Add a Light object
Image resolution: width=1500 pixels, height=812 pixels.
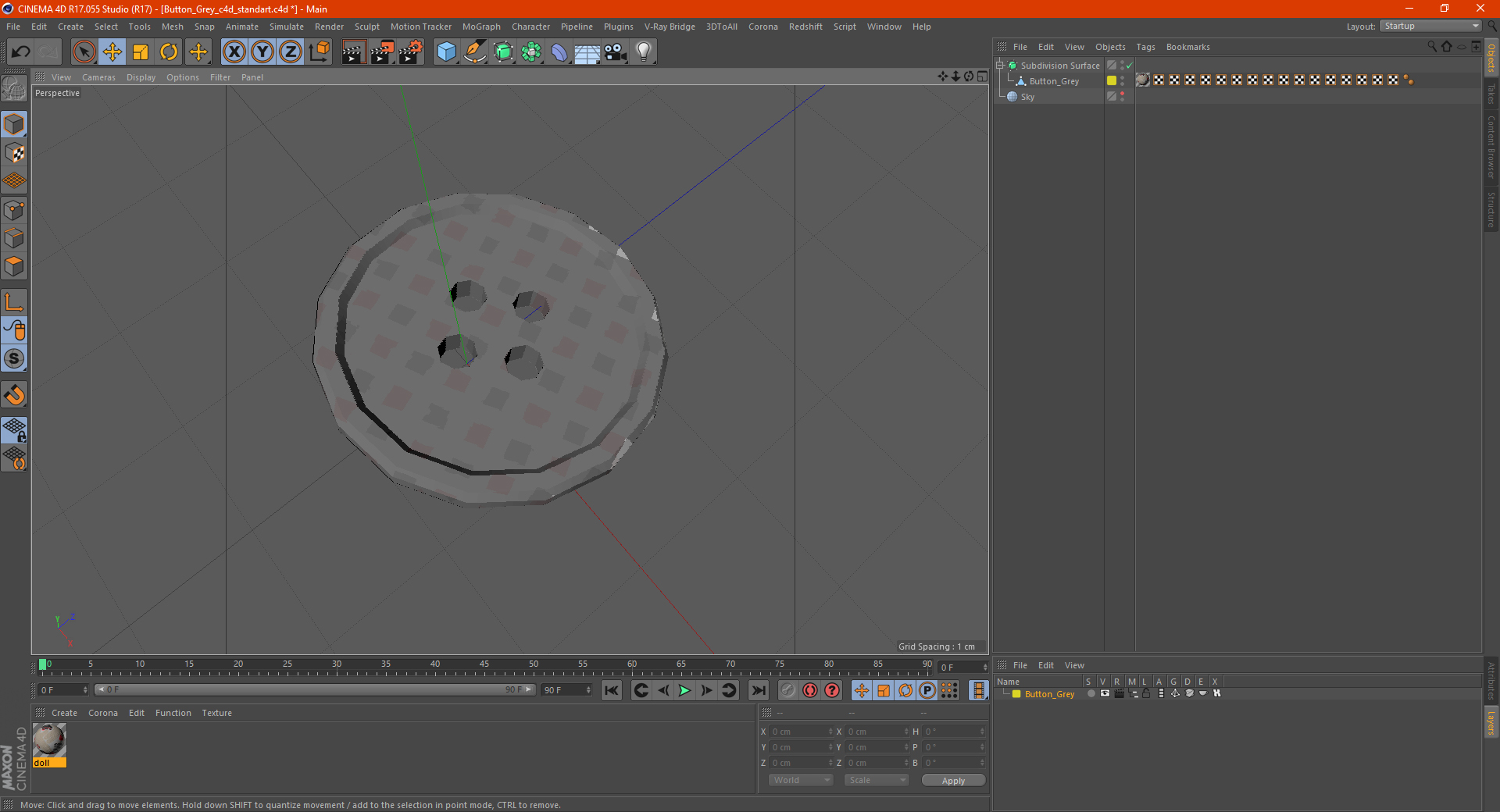coord(644,52)
